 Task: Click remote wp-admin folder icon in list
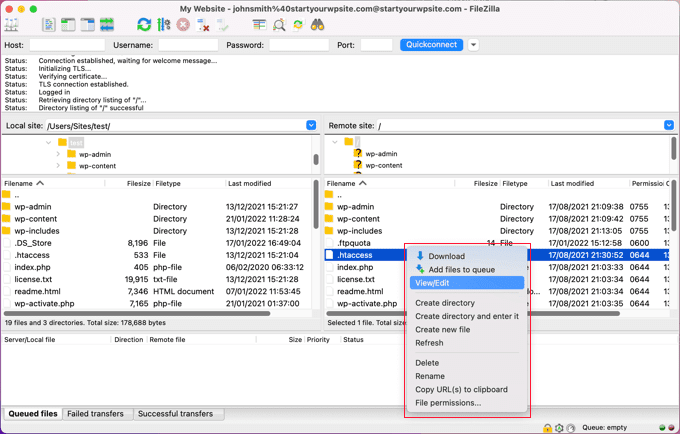click(x=329, y=206)
